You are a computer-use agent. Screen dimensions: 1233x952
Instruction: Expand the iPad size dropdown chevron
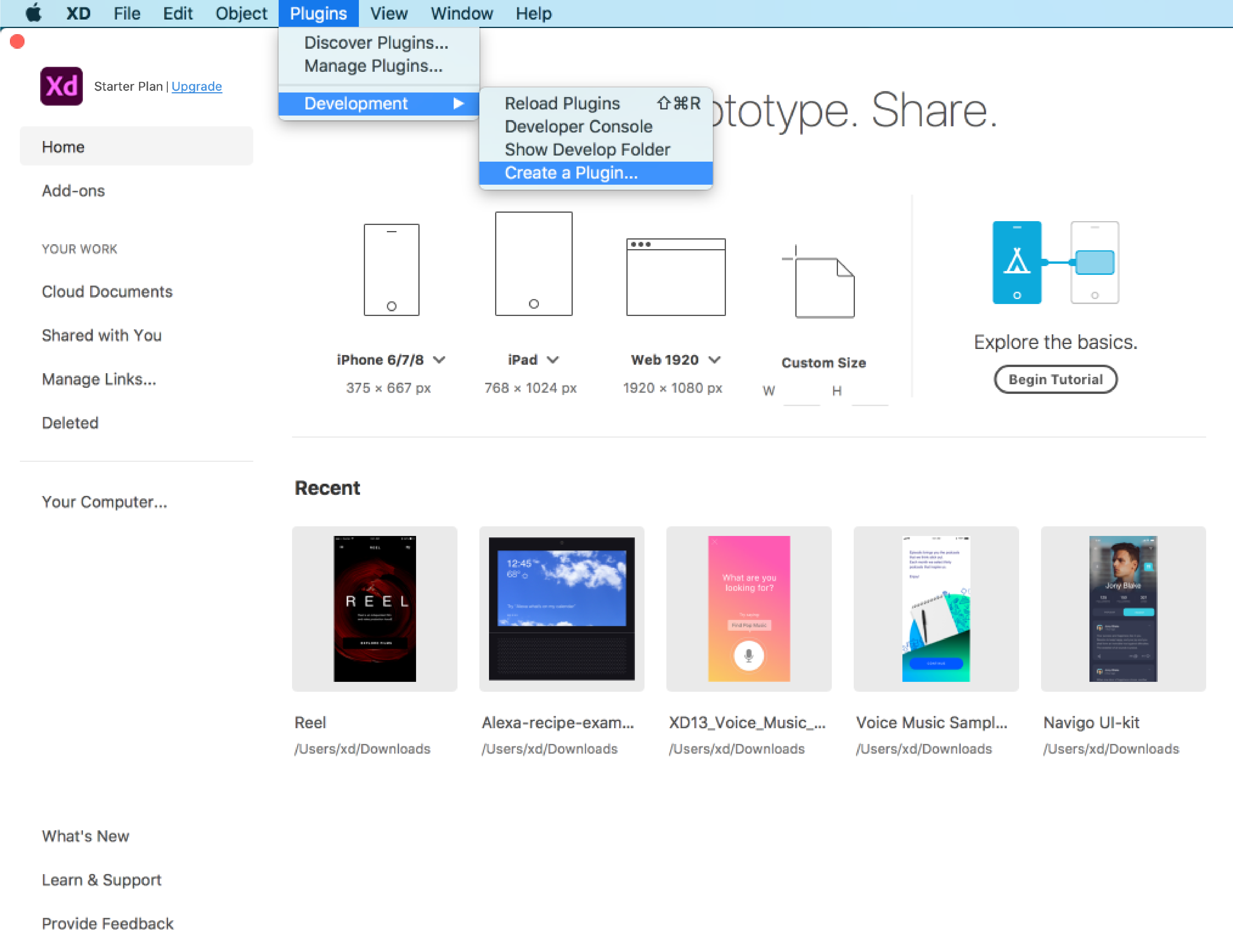553,360
